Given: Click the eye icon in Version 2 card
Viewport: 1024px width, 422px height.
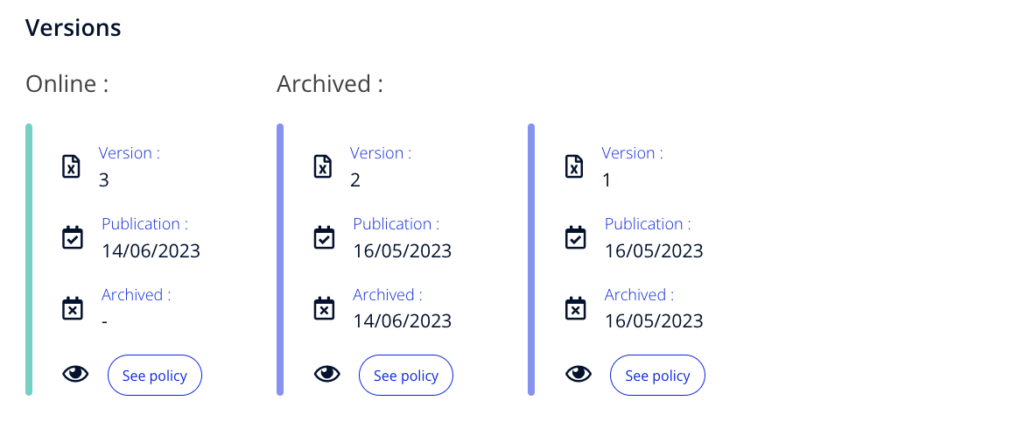Looking at the screenshot, I should [327, 374].
